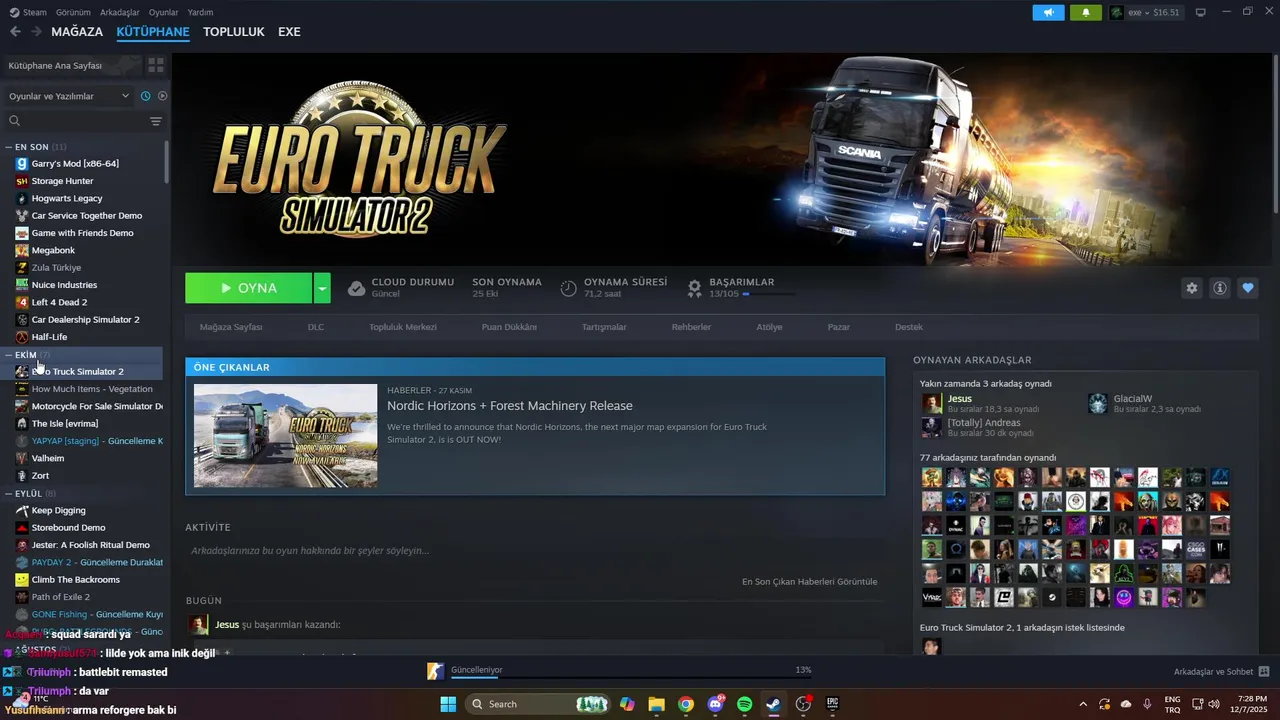Open the Görünüm menu

pyautogui.click(x=73, y=12)
